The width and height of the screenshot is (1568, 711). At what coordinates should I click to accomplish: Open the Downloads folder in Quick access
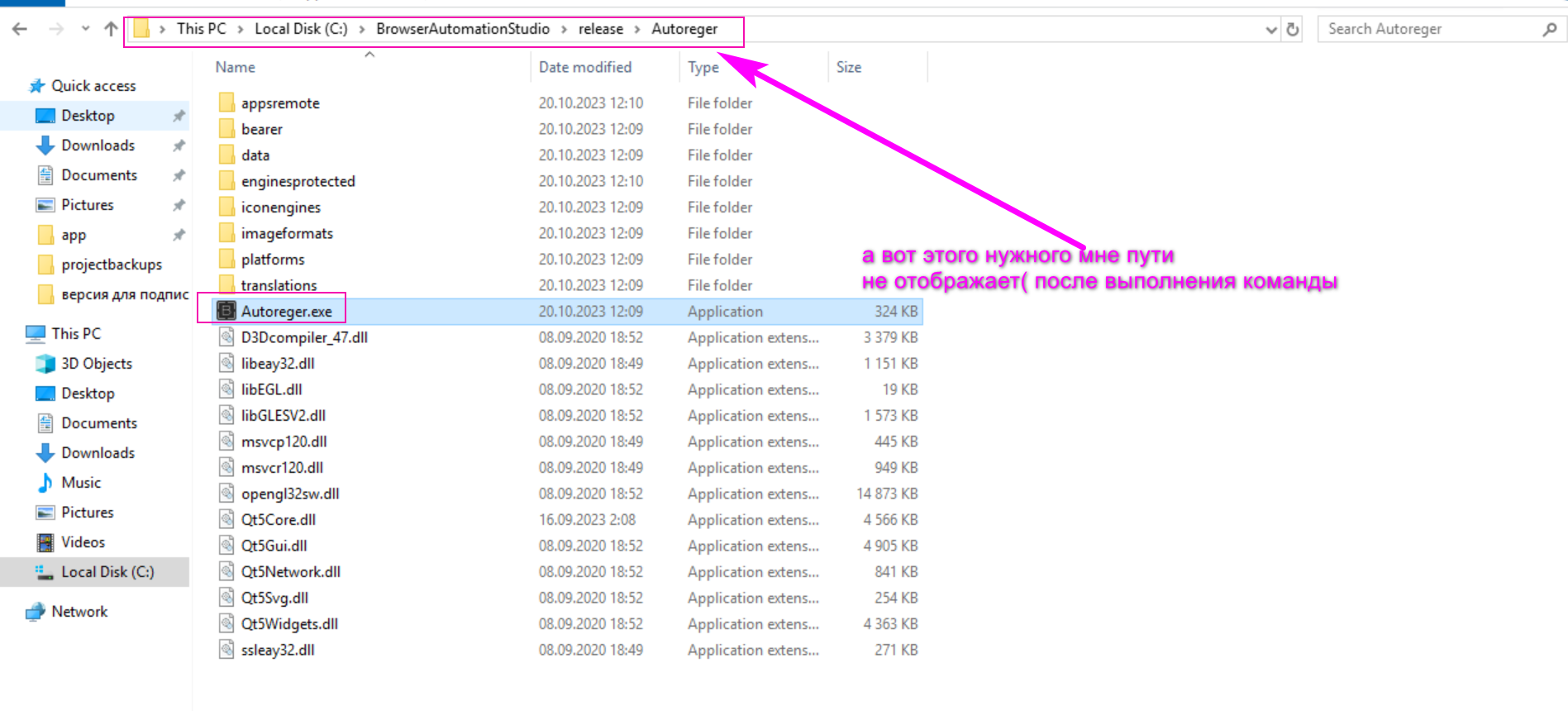point(98,146)
